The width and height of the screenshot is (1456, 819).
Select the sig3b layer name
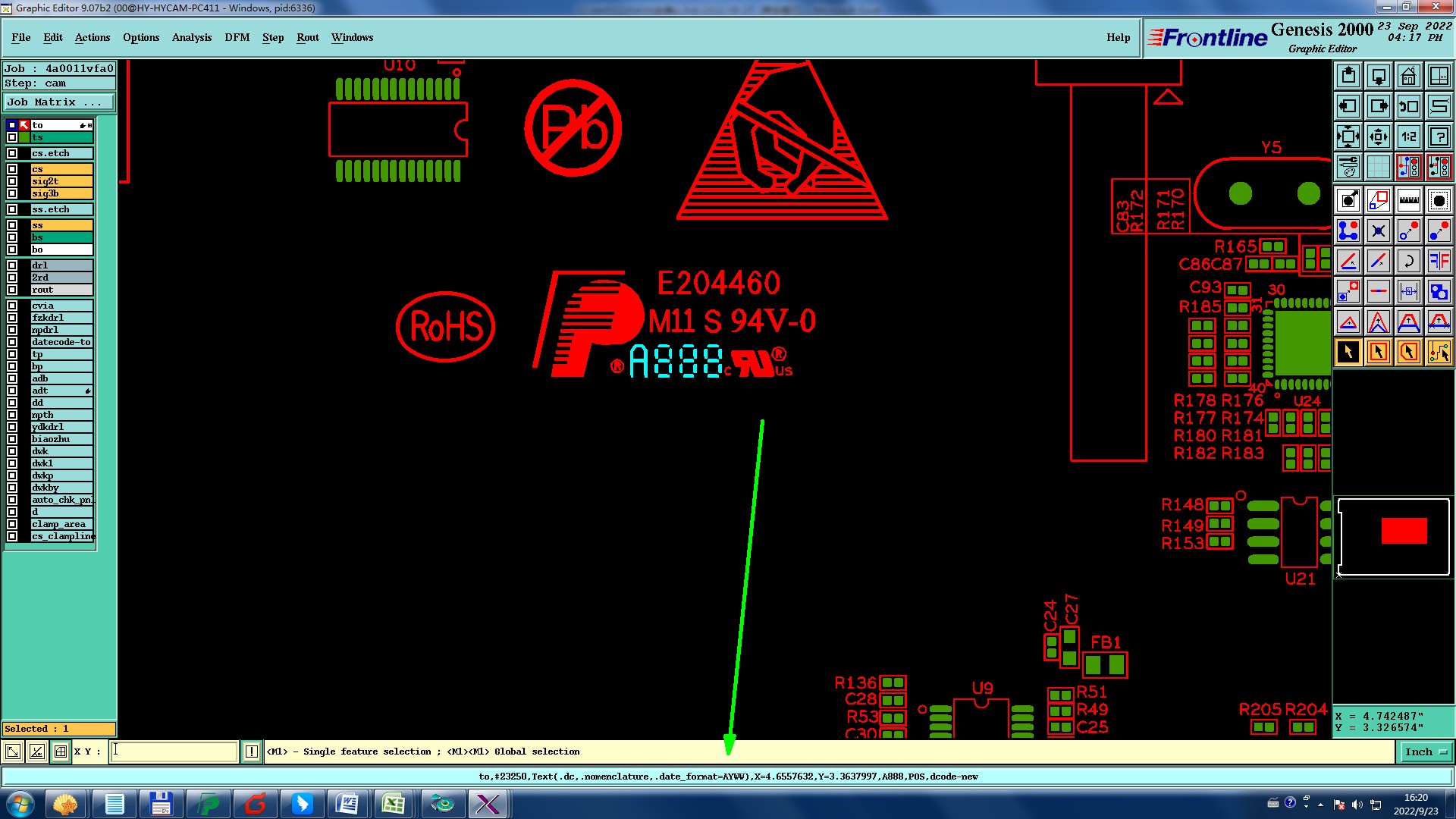point(61,193)
